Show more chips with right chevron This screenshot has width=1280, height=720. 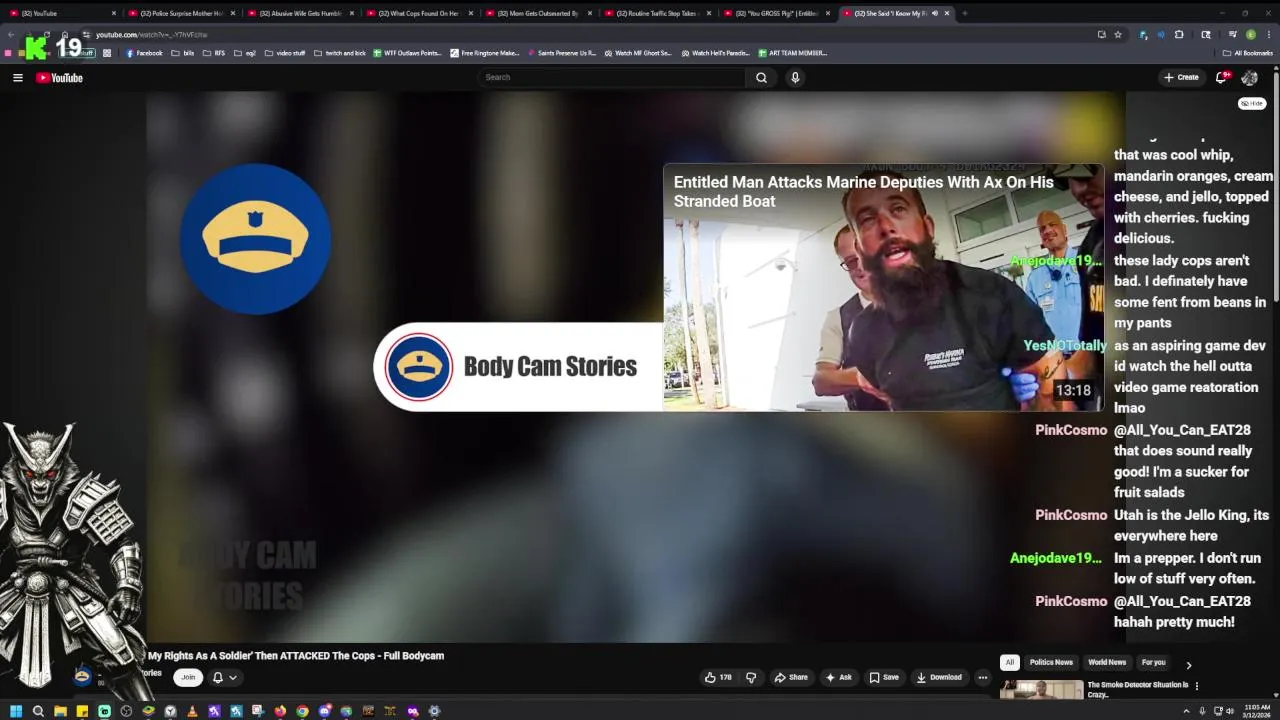pyautogui.click(x=1188, y=664)
